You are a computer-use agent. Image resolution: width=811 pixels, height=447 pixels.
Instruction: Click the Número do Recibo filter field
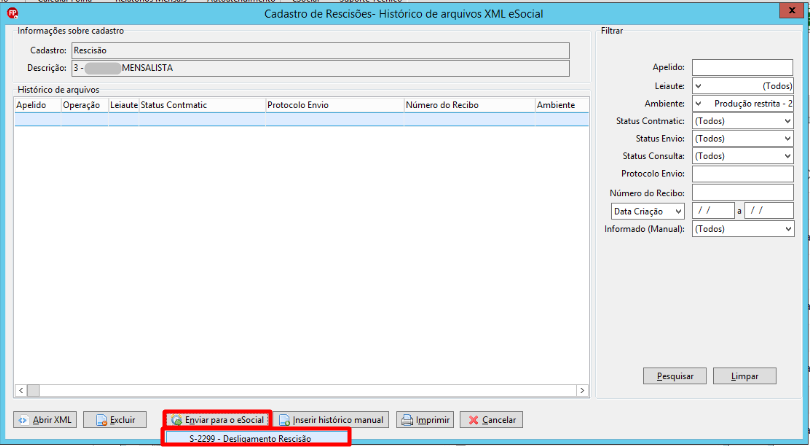point(743,192)
